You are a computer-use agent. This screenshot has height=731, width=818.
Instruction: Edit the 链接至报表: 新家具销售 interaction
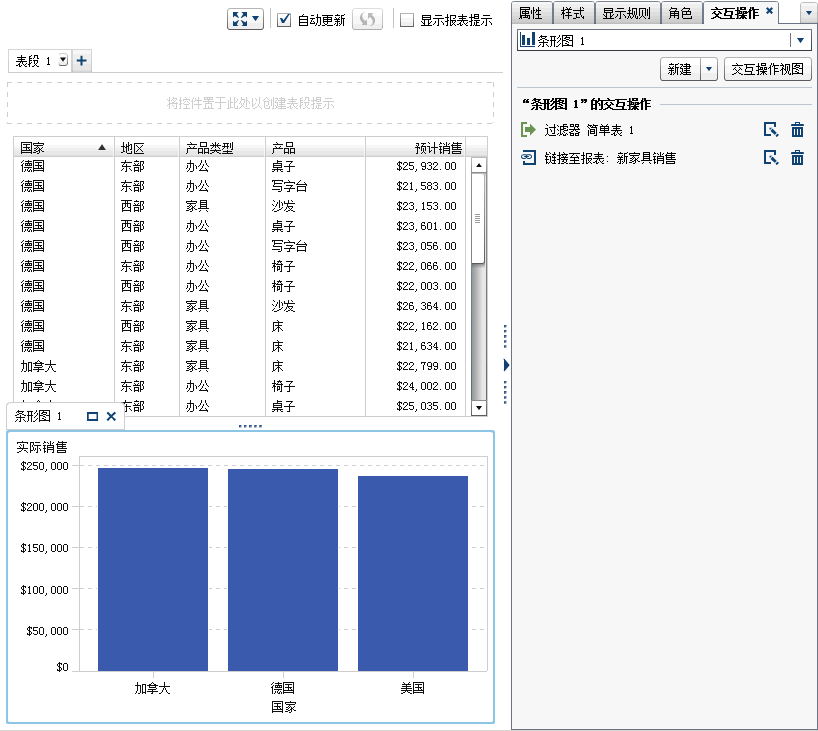[x=770, y=157]
